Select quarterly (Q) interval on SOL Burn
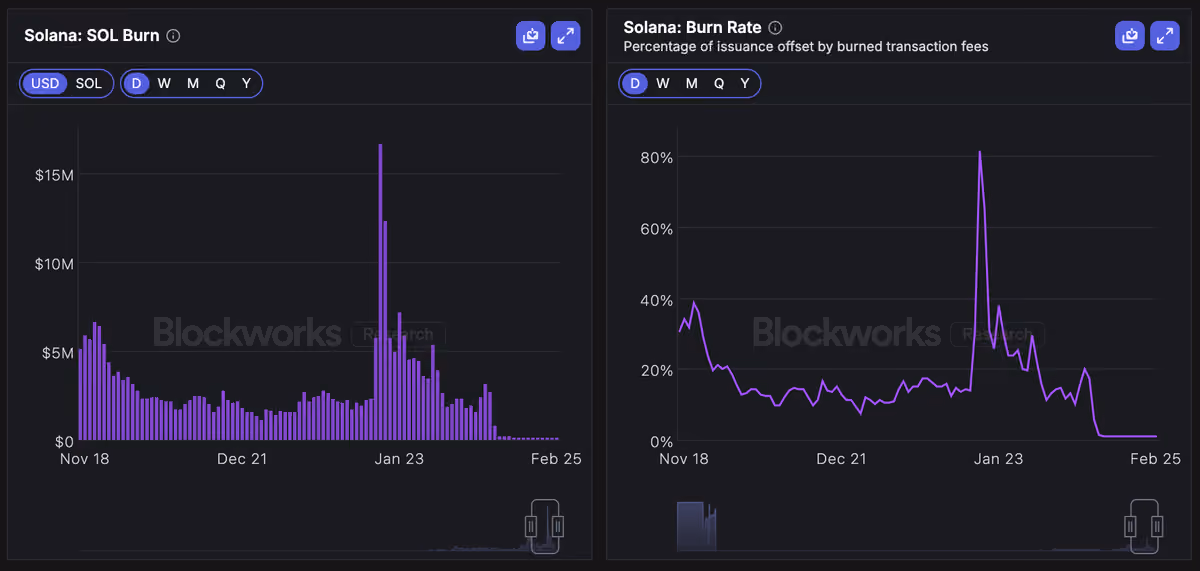Image resolution: width=1200 pixels, height=571 pixels. [x=220, y=83]
